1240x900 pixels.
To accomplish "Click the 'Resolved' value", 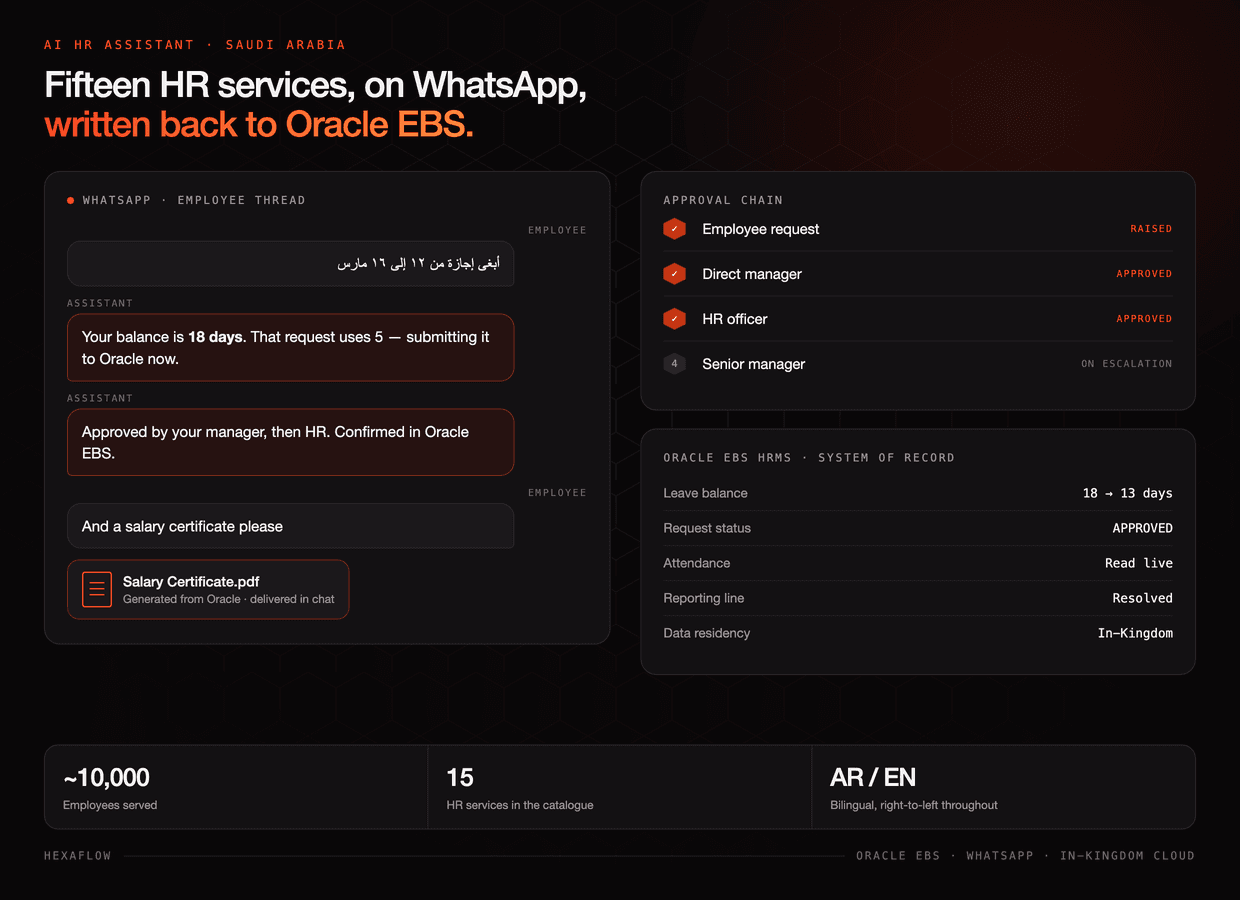I will tap(1143, 598).
